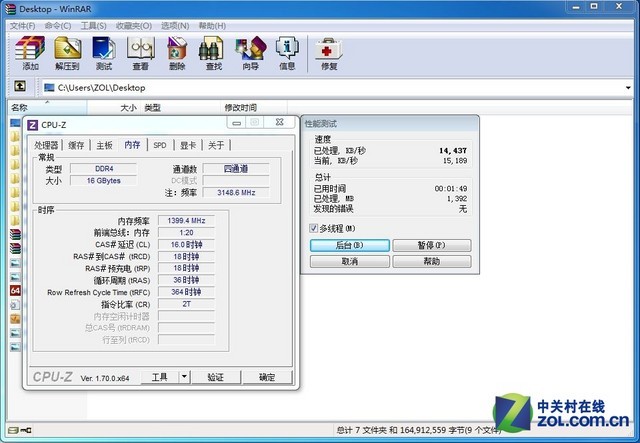Click the 查看 (View) toolbar icon
Screen dimensions: 640x443
click(x=140, y=53)
